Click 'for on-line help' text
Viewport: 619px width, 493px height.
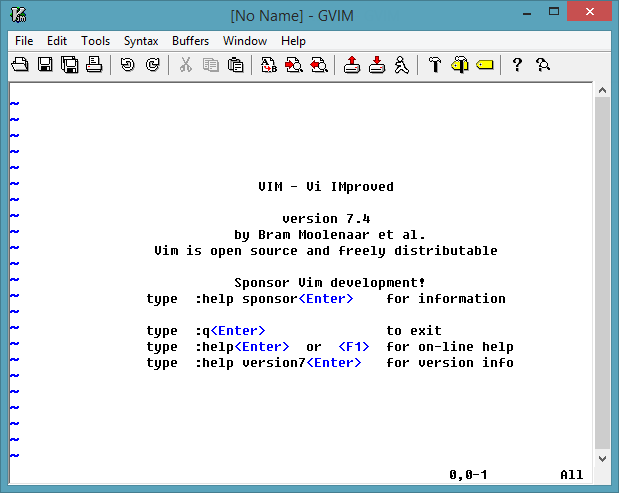(450, 347)
